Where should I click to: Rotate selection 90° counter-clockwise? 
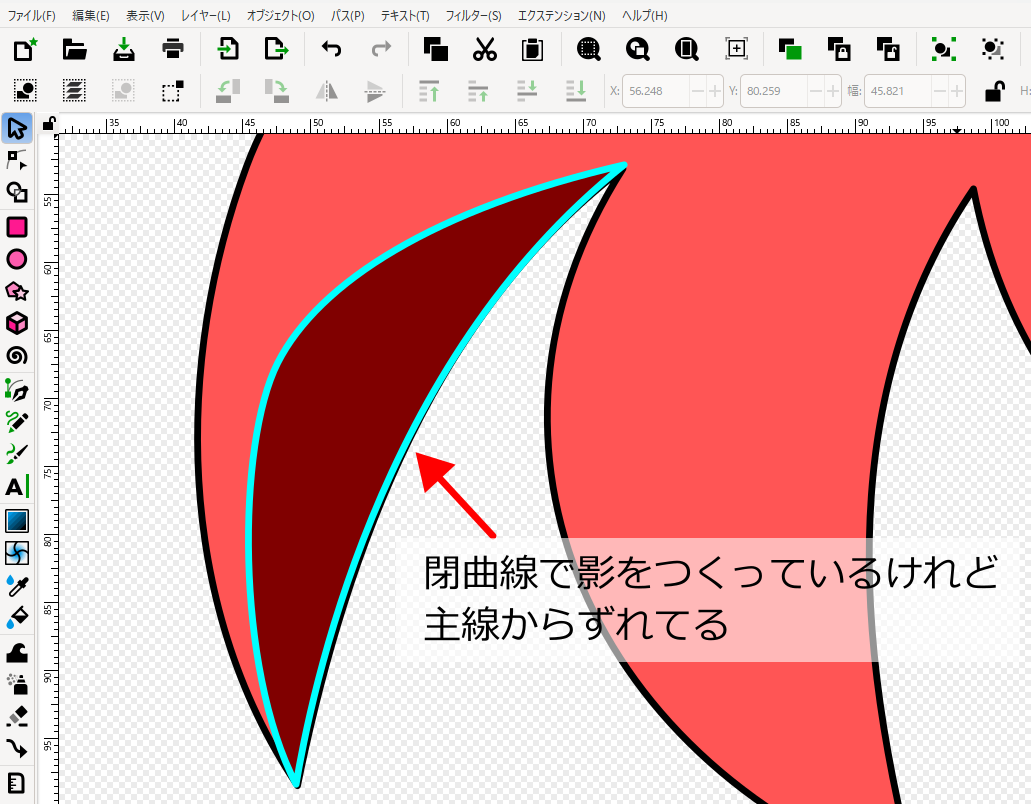click(x=228, y=91)
